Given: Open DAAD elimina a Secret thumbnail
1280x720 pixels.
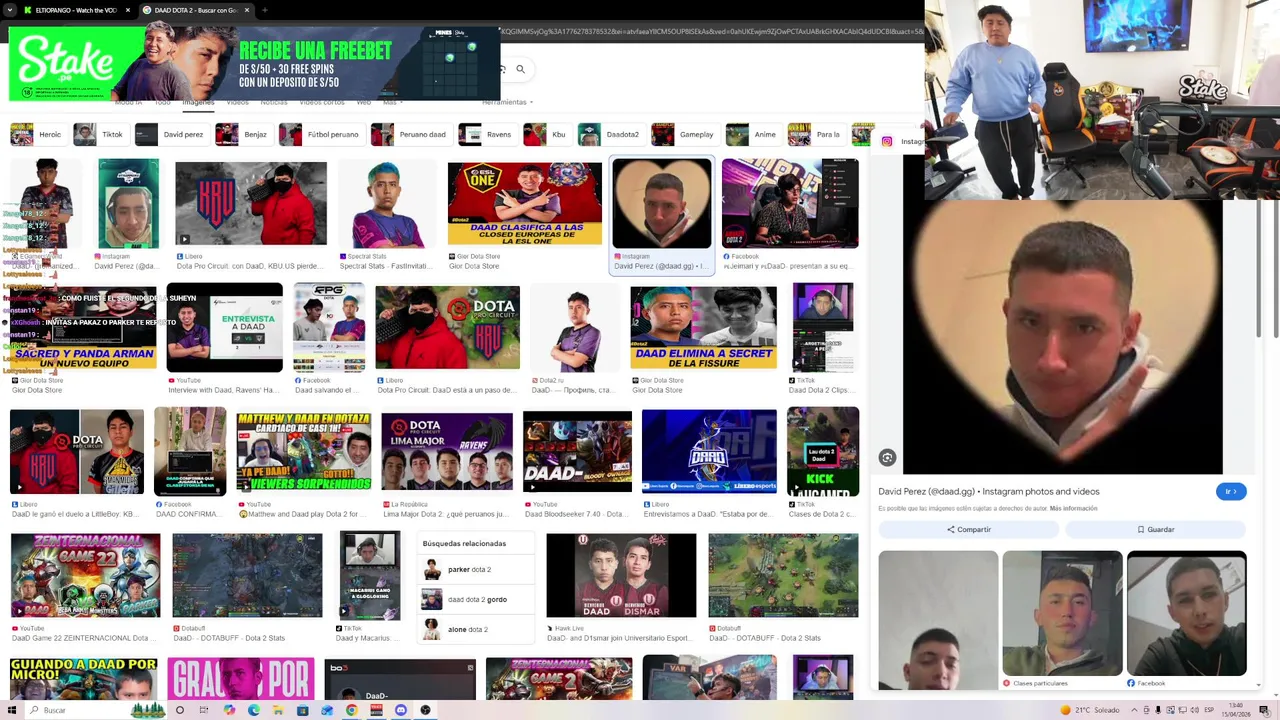Looking at the screenshot, I should (703, 328).
